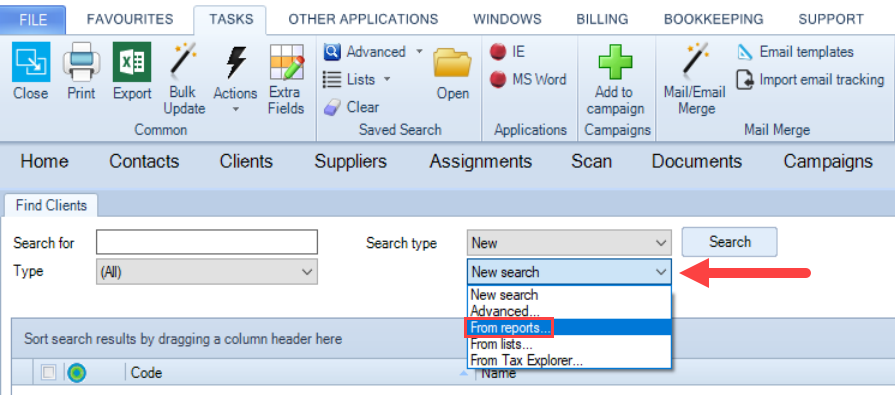895x395 pixels.
Task: Choose 'New search' list option
Action: click(569, 295)
